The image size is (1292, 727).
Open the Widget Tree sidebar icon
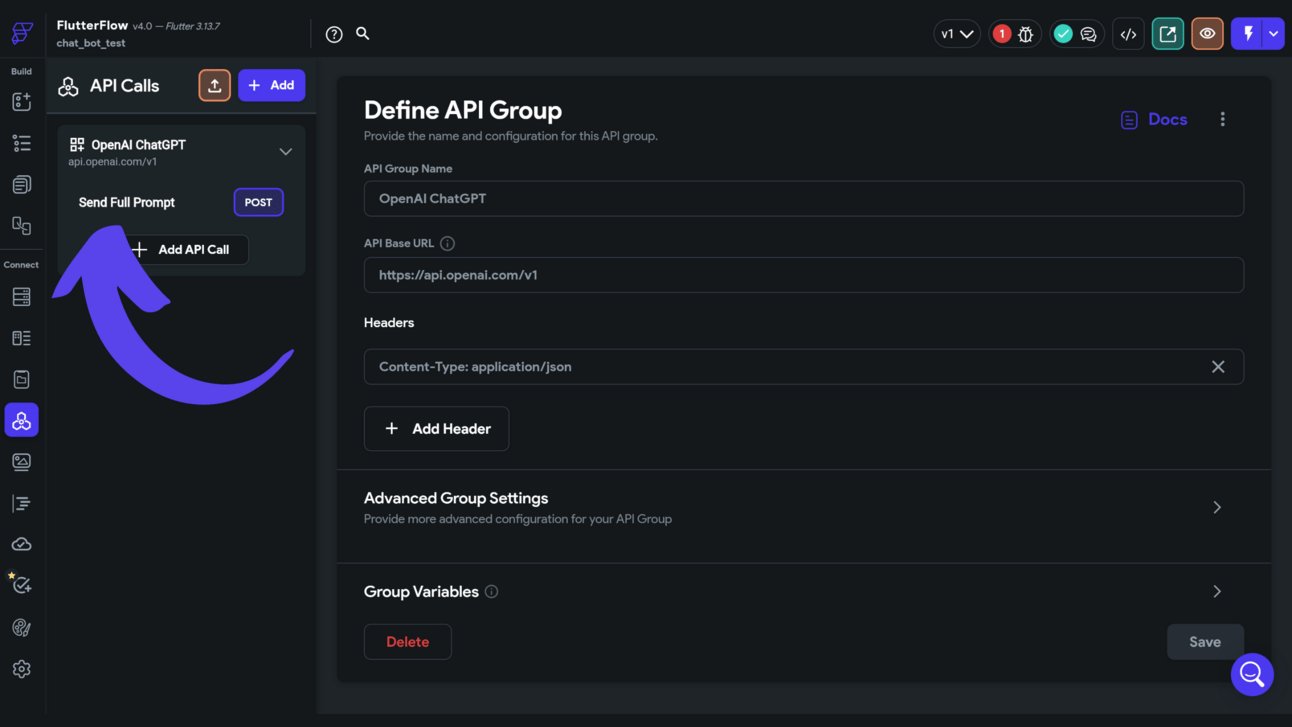point(21,143)
